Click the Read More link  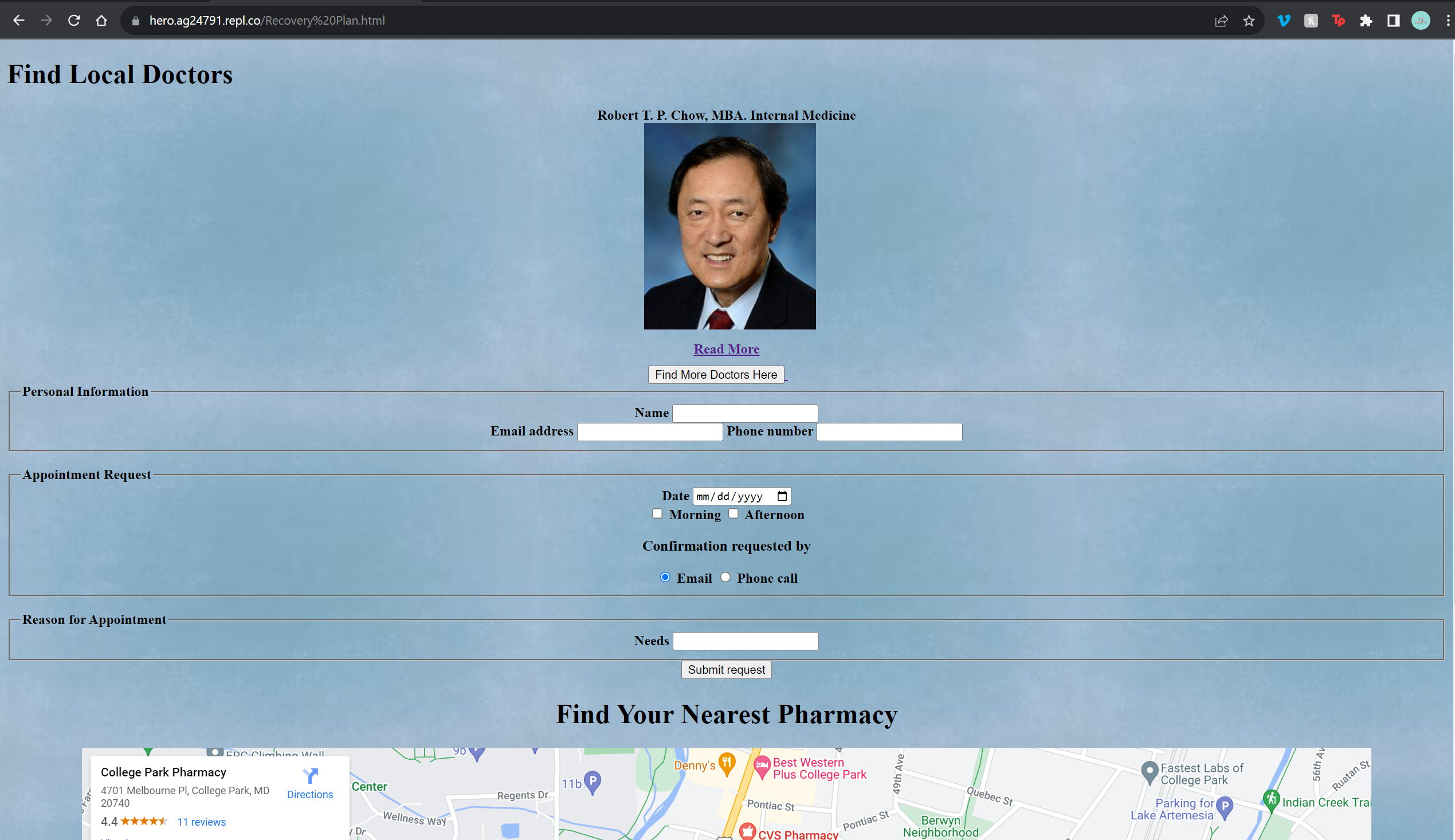pos(726,349)
